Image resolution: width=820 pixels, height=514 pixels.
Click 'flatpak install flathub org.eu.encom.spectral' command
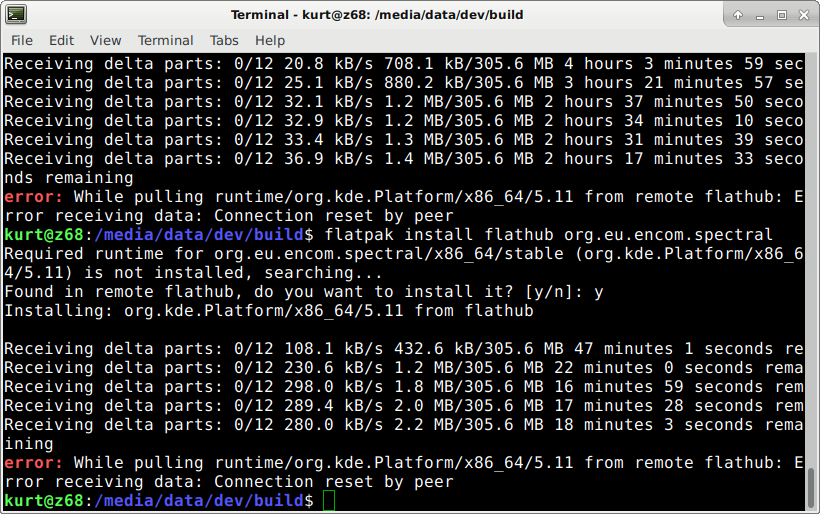549,235
